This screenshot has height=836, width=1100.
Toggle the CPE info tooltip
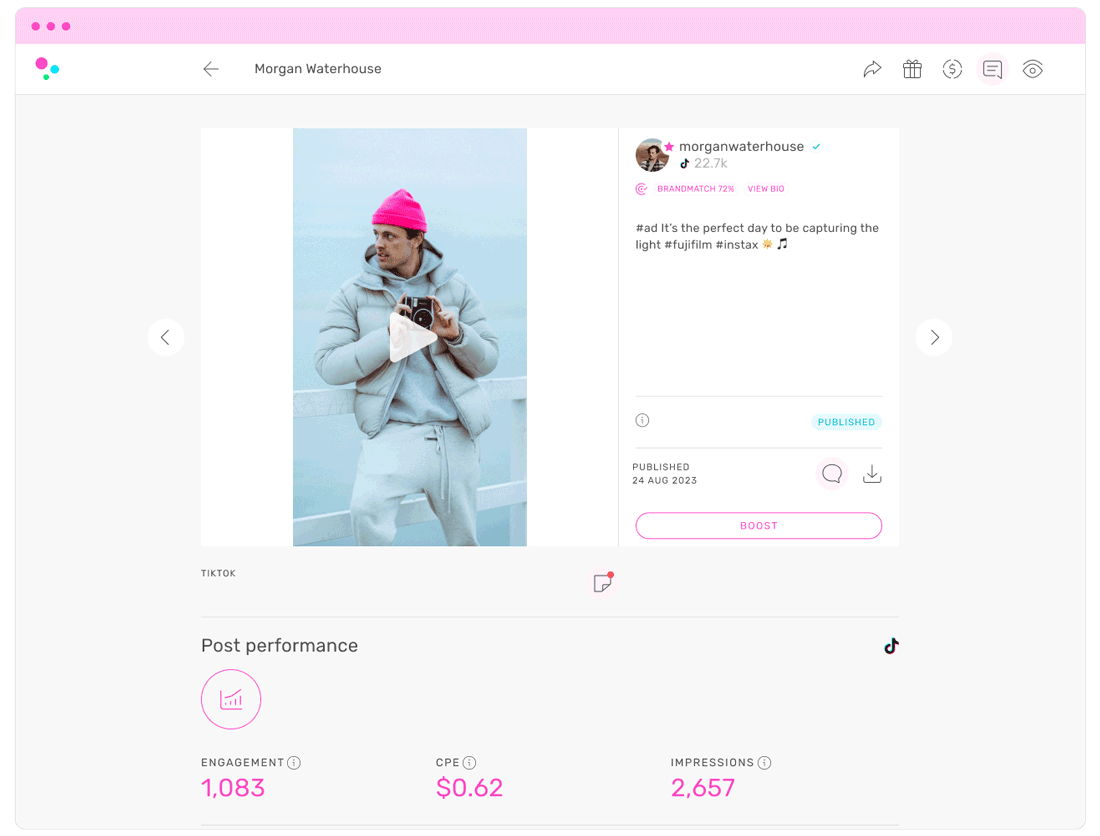coord(469,762)
